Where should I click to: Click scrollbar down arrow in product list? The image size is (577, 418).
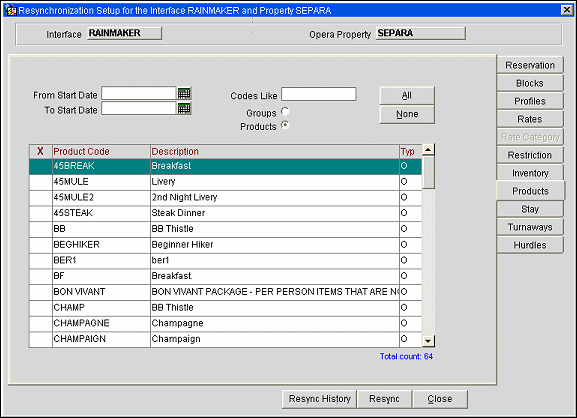coord(428,341)
